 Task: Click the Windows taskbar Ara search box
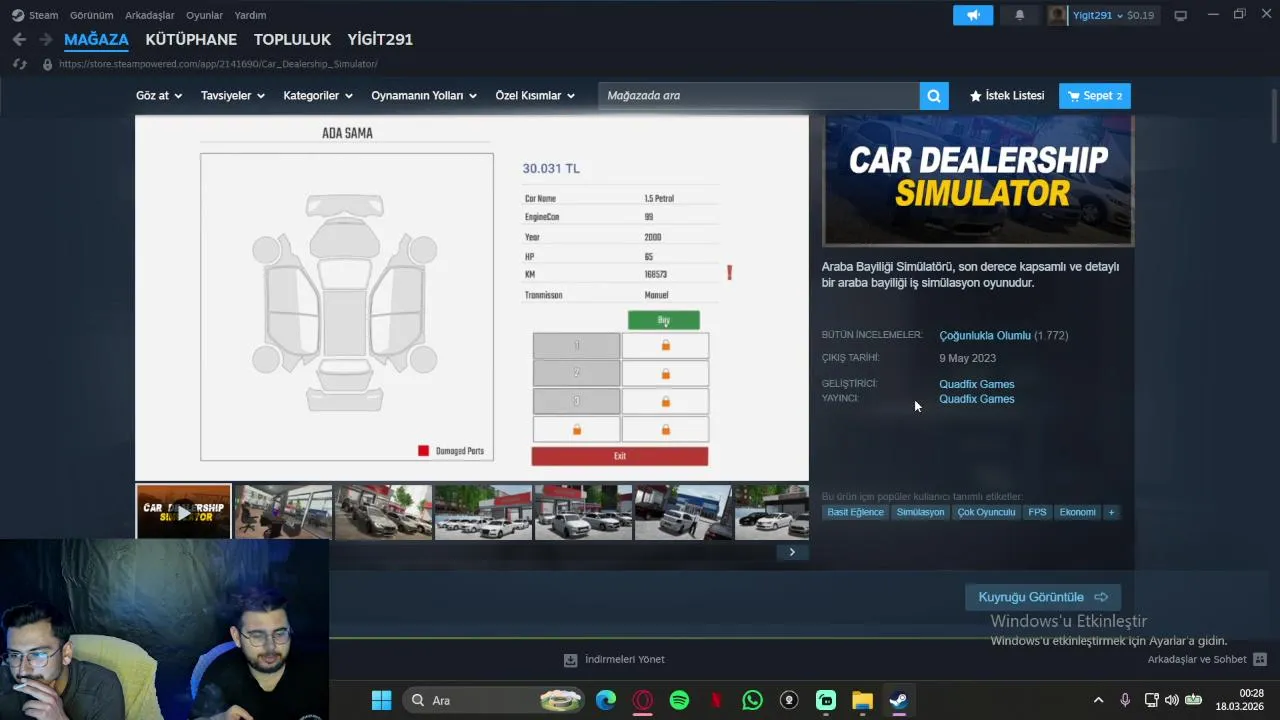click(x=494, y=700)
